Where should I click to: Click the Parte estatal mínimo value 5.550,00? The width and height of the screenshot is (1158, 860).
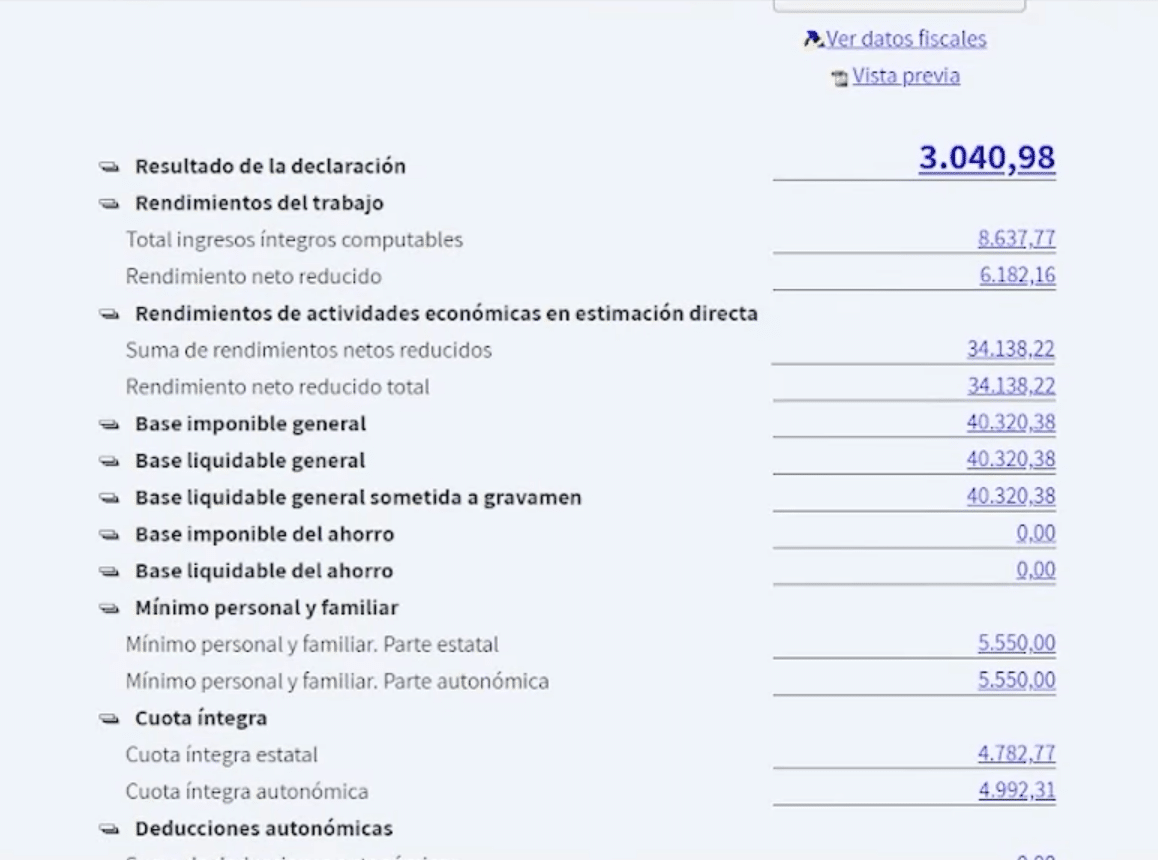[1016, 644]
